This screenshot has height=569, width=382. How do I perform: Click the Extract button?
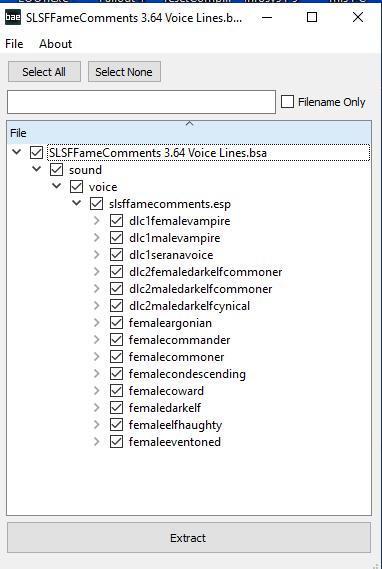(x=189, y=538)
